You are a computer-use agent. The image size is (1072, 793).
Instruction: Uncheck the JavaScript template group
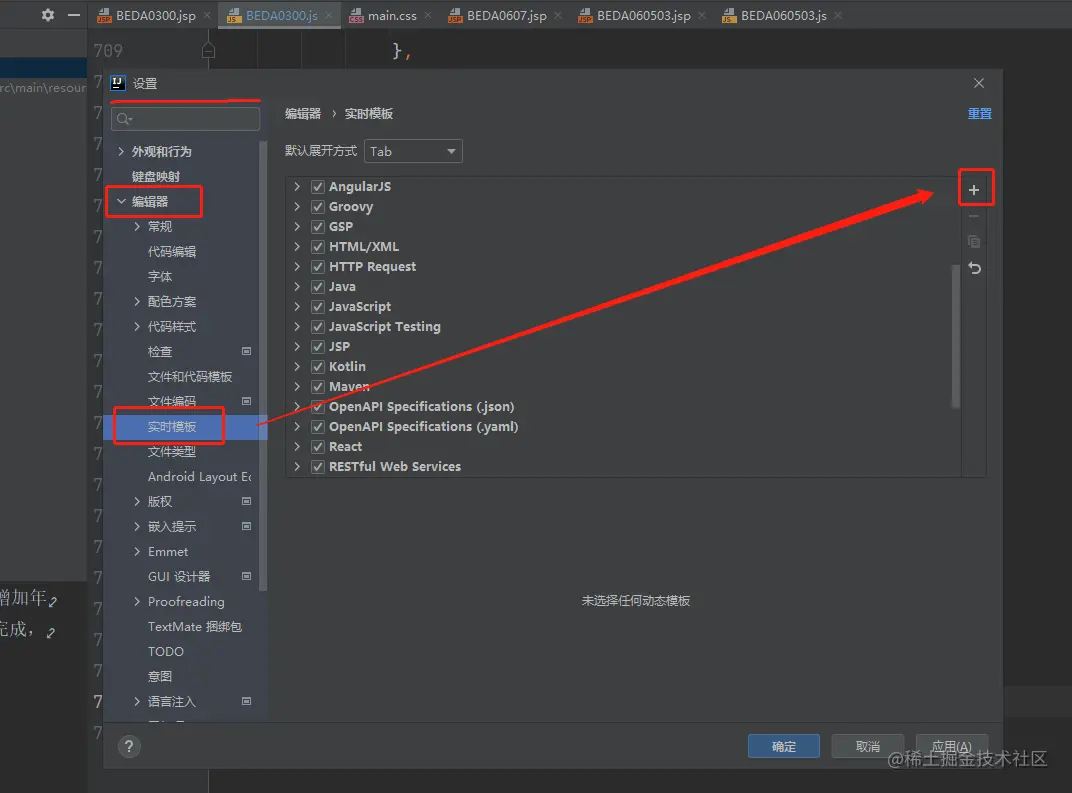pos(318,306)
